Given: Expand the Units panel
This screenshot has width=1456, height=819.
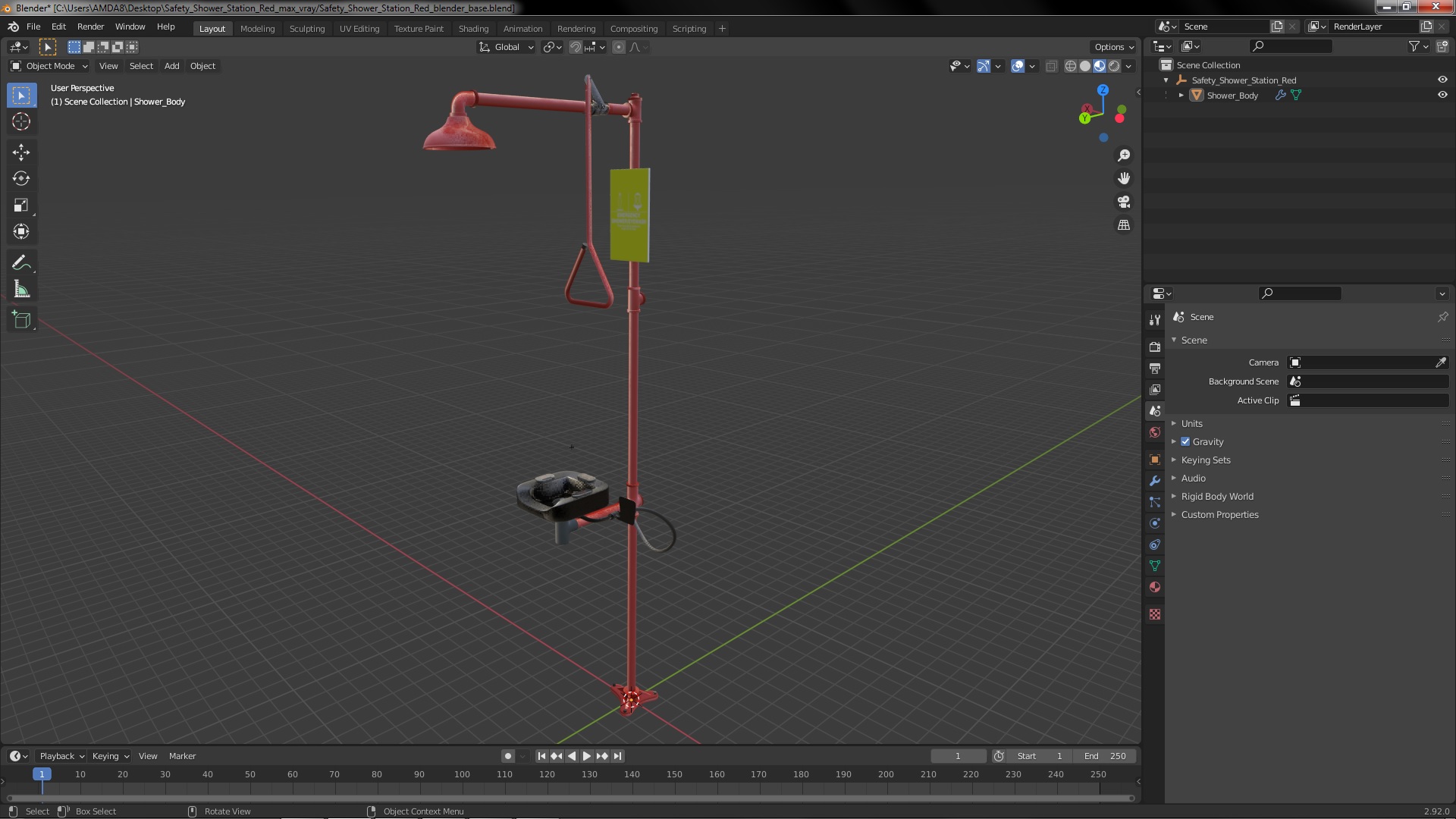Looking at the screenshot, I should pos(1191,423).
